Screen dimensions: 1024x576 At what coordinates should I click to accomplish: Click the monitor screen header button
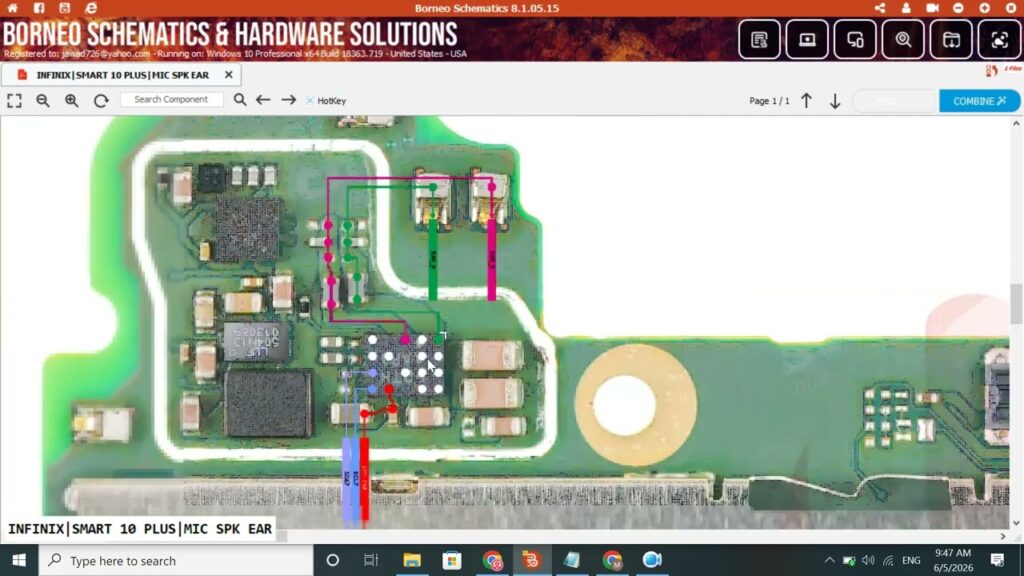pos(807,40)
